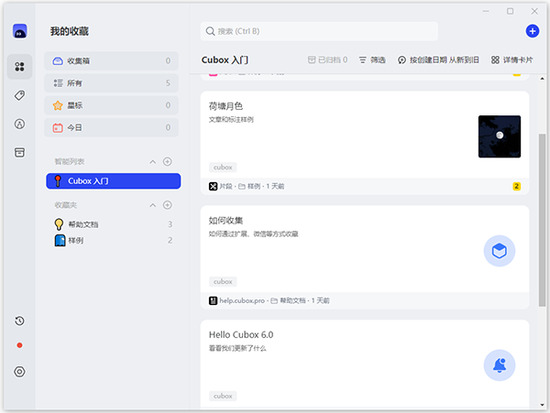Click the red notification dot
This screenshot has height=413, width=550.
[x=20, y=345]
